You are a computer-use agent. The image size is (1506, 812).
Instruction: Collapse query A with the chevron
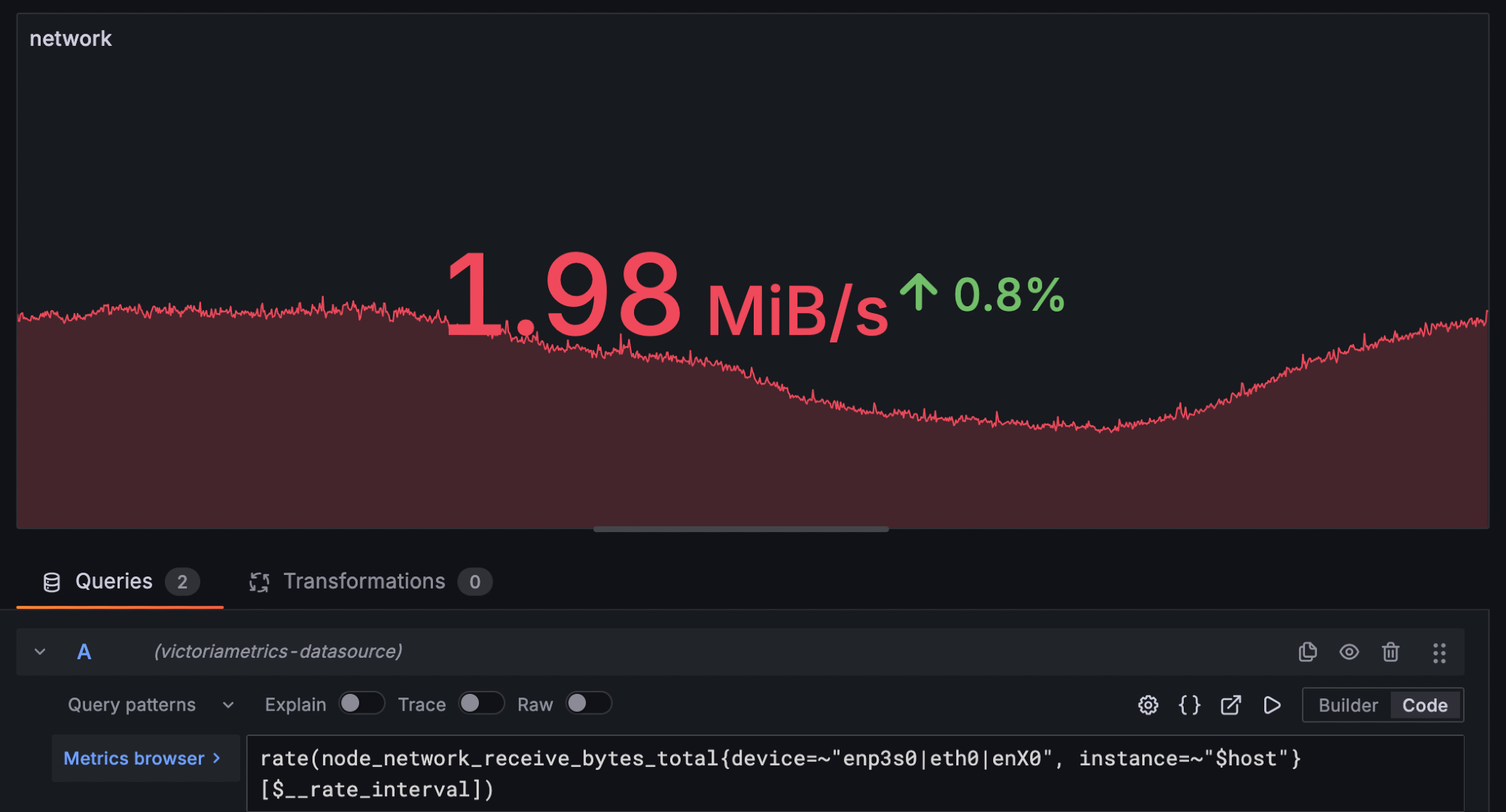[x=40, y=652]
